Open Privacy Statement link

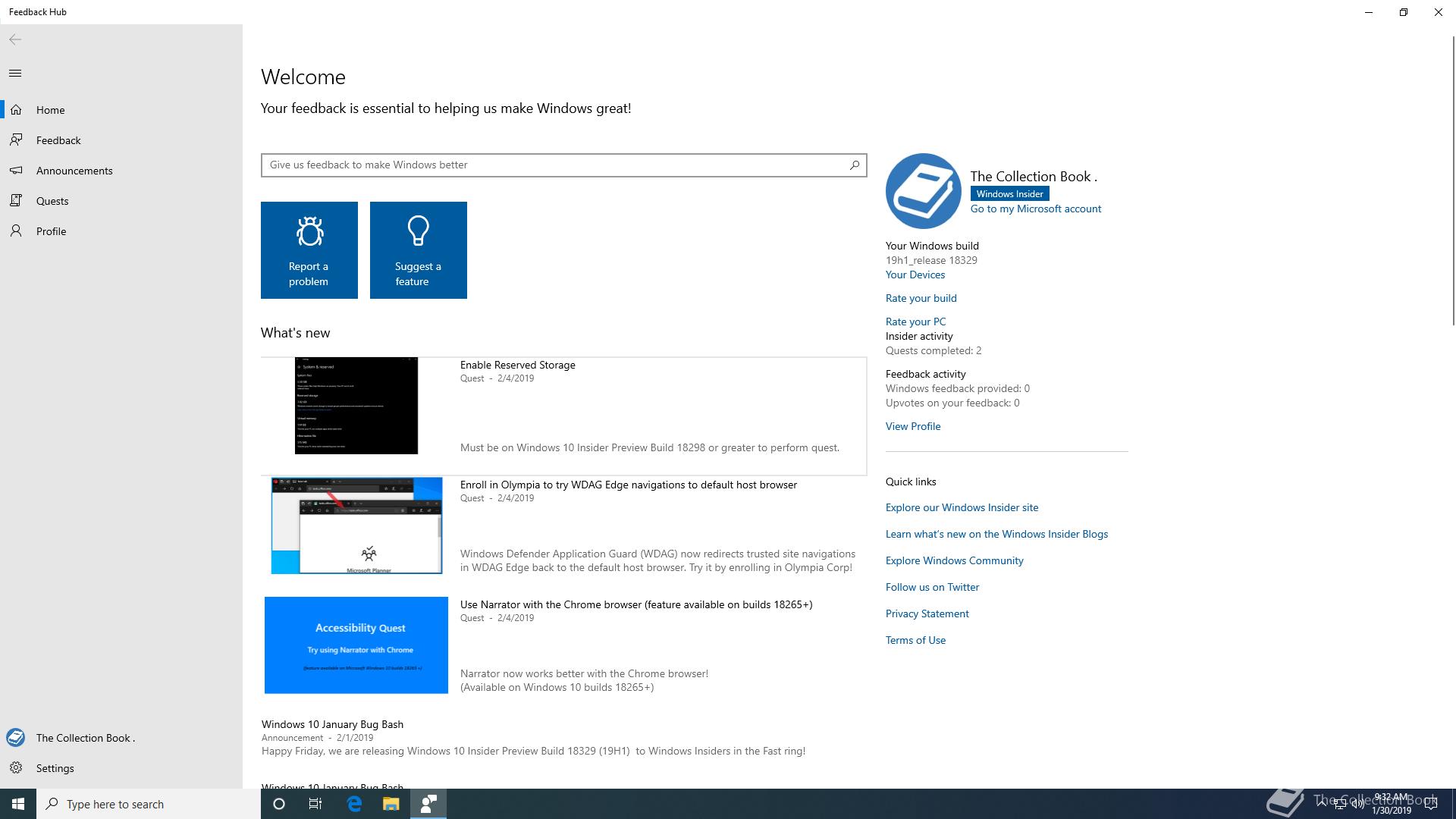[927, 613]
